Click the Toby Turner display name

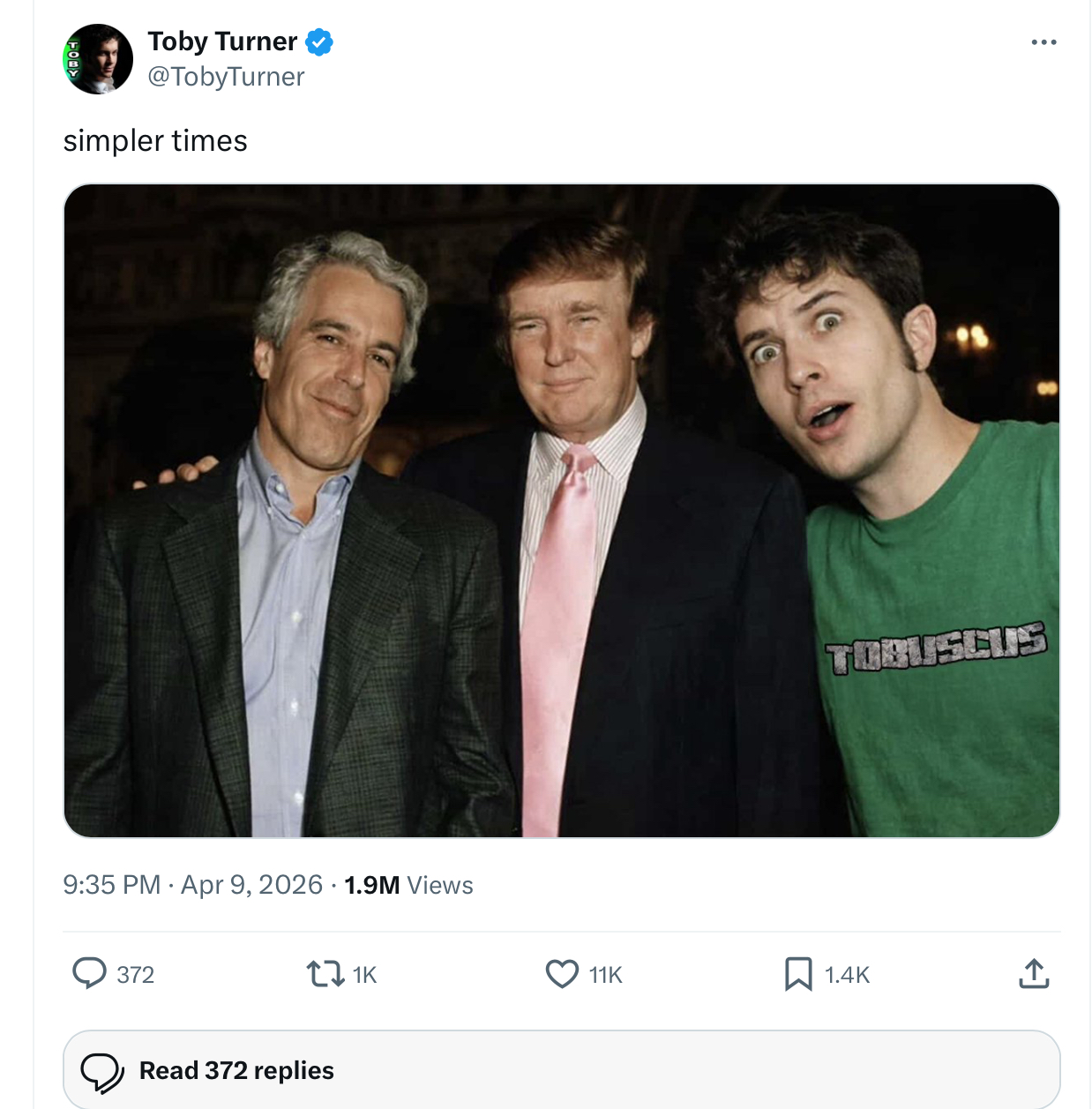pyautogui.click(x=222, y=41)
